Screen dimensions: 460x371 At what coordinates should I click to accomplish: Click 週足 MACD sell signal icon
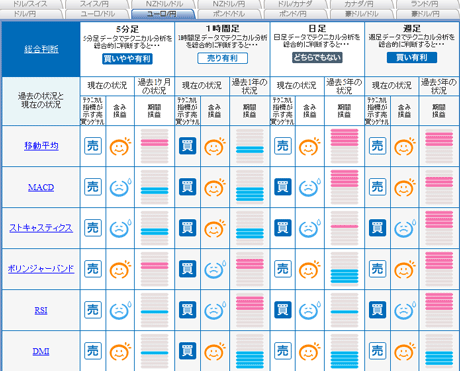click(378, 187)
